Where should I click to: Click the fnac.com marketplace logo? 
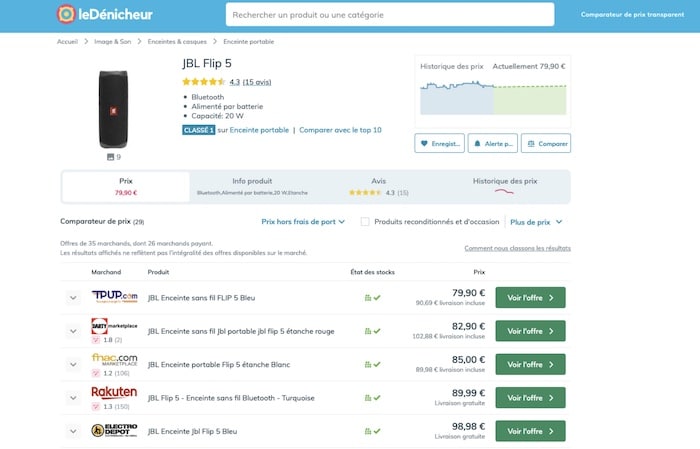[113, 359]
